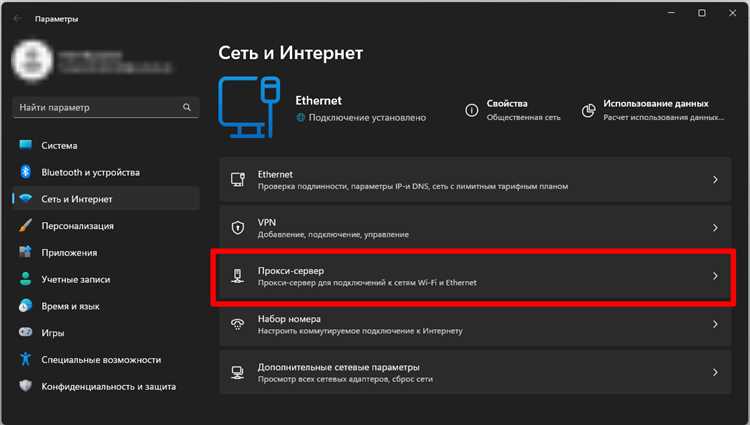Open the Прокси-сервер settings row
750x425 pixels.
[x=475, y=276]
